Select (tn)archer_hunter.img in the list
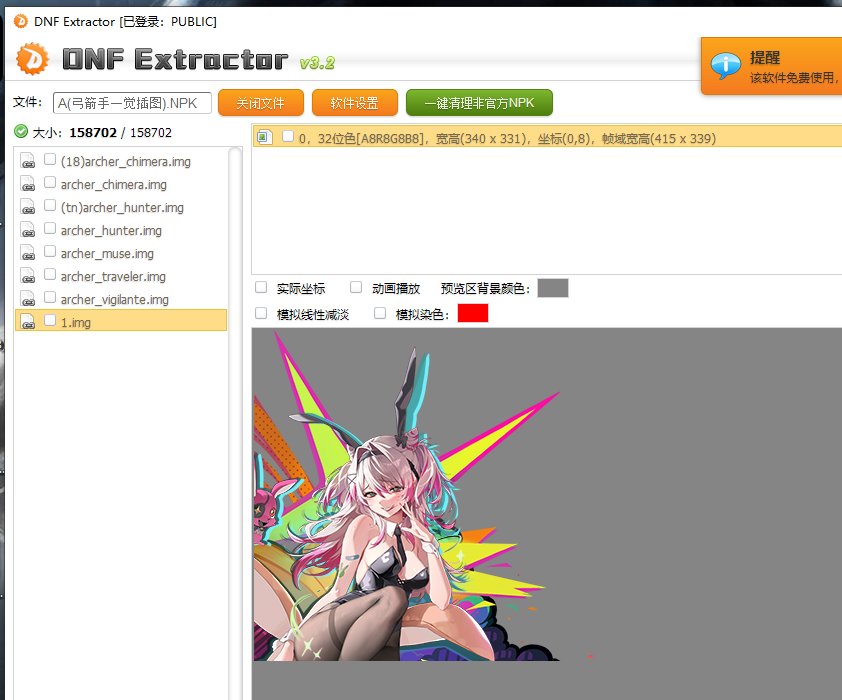Viewport: 842px width, 700px height. pos(122,208)
